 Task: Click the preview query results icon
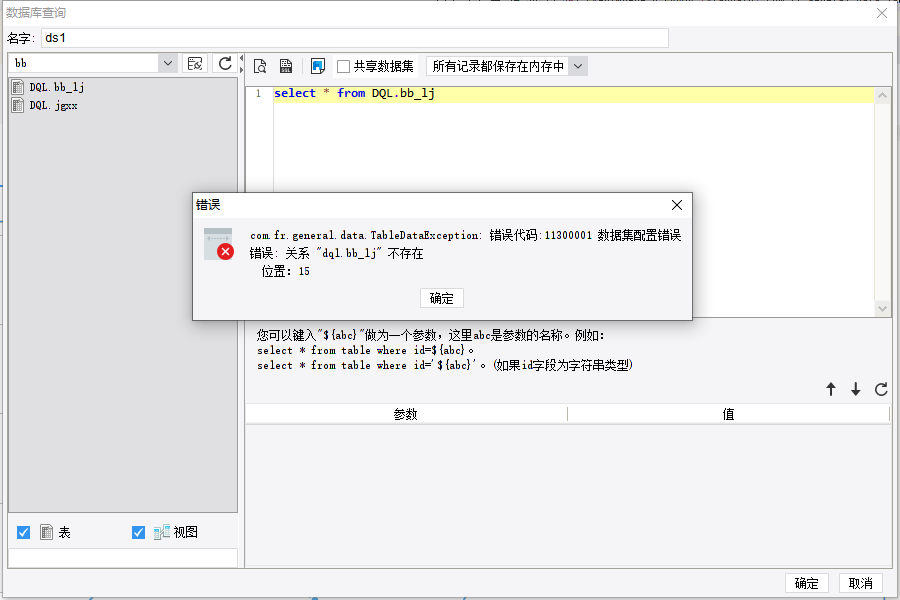coord(260,66)
